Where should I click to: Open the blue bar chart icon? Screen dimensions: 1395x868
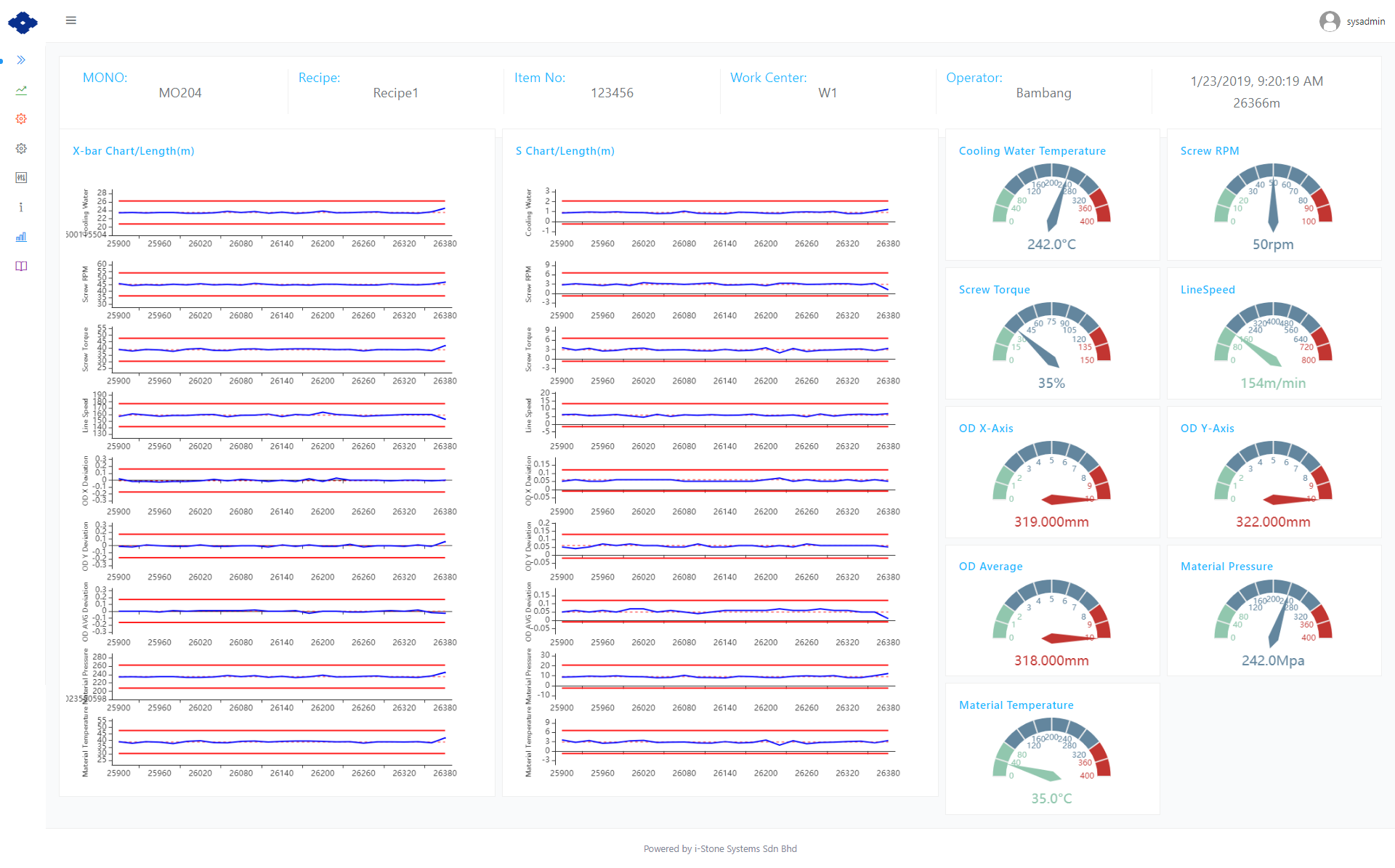tap(21, 237)
